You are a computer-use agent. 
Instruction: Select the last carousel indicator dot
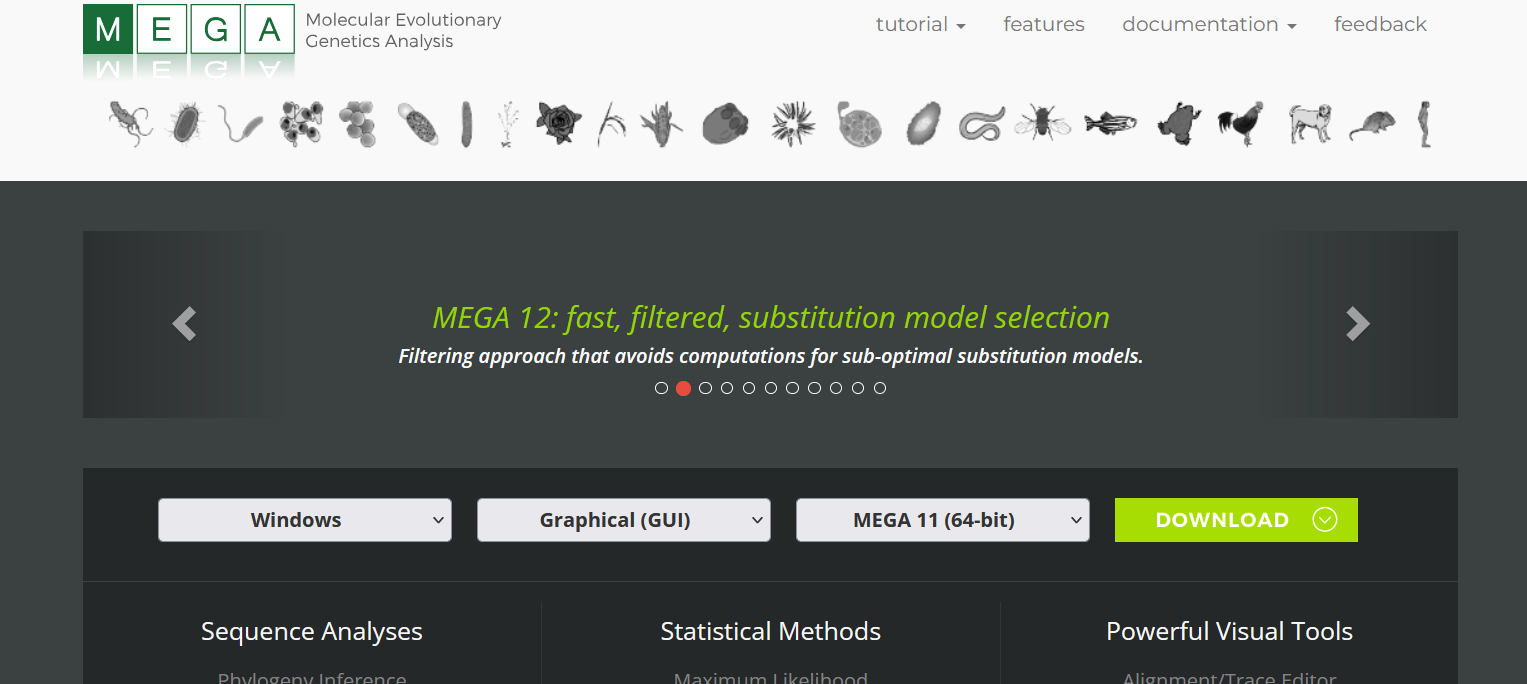[x=880, y=388]
